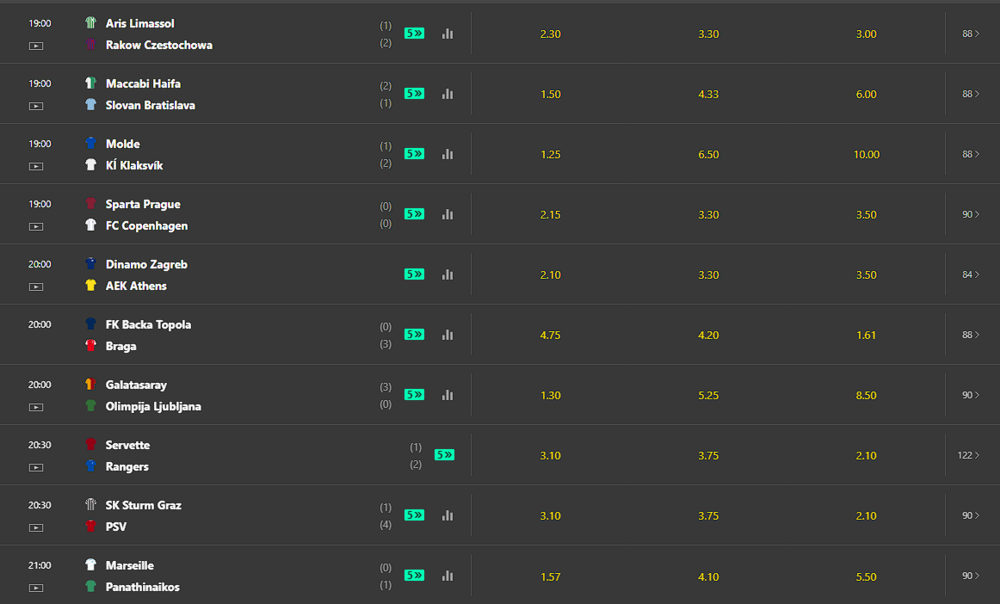1000x604 pixels.
Task: Open stats chart for Maccabi Haifa match
Action: click(x=448, y=94)
